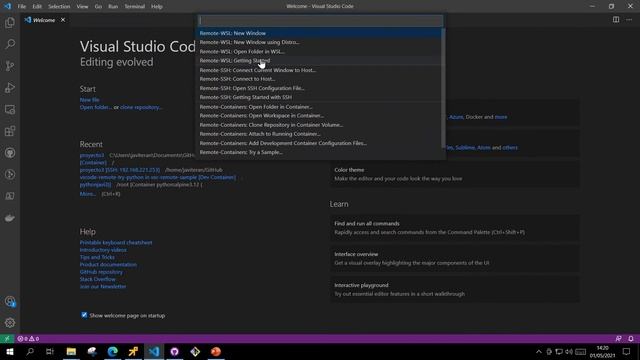Show errors and warnings count in status bar
This screenshot has height=360, width=640.
coord(28,339)
